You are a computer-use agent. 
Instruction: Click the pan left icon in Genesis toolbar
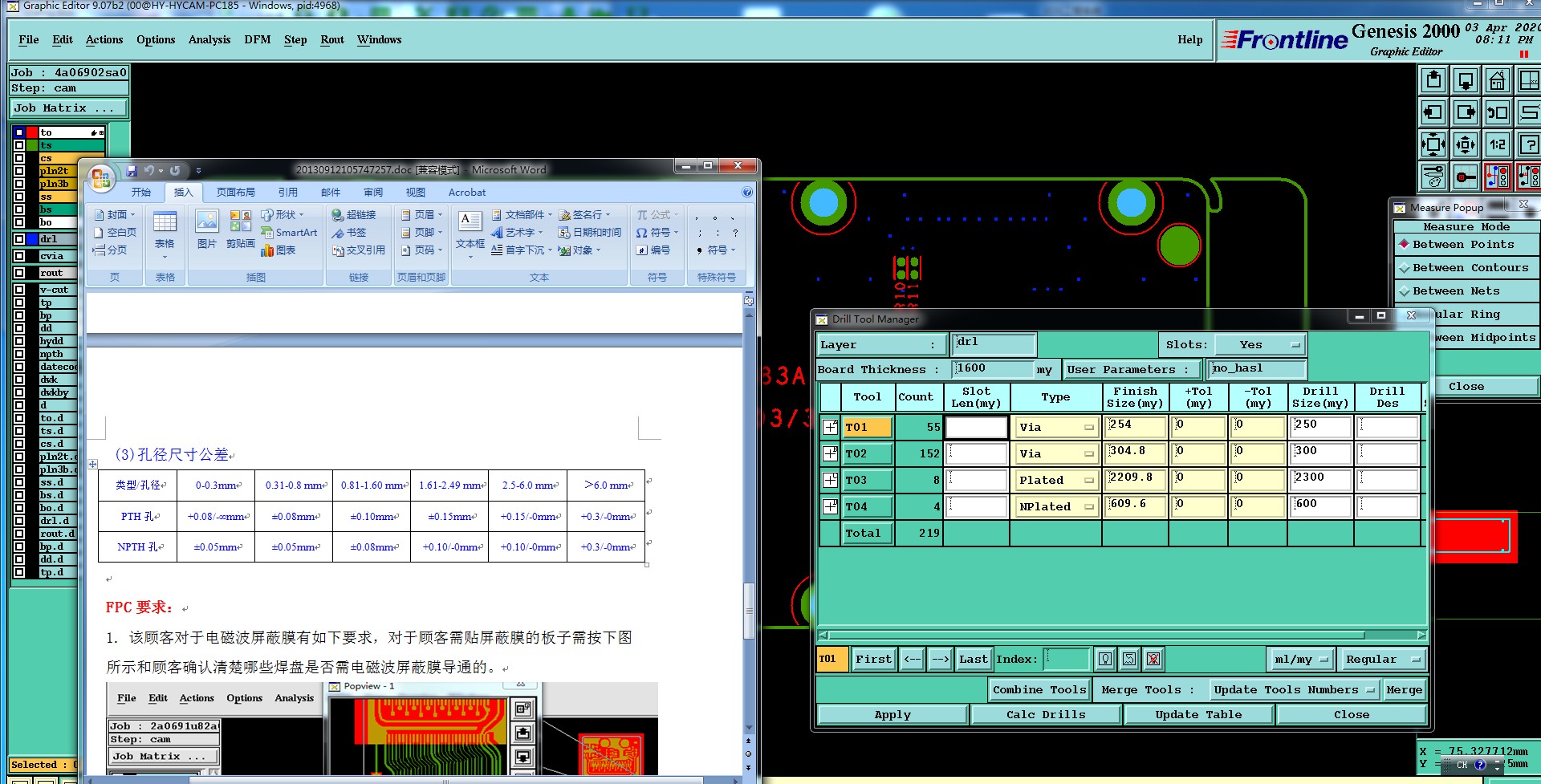pos(1433,112)
